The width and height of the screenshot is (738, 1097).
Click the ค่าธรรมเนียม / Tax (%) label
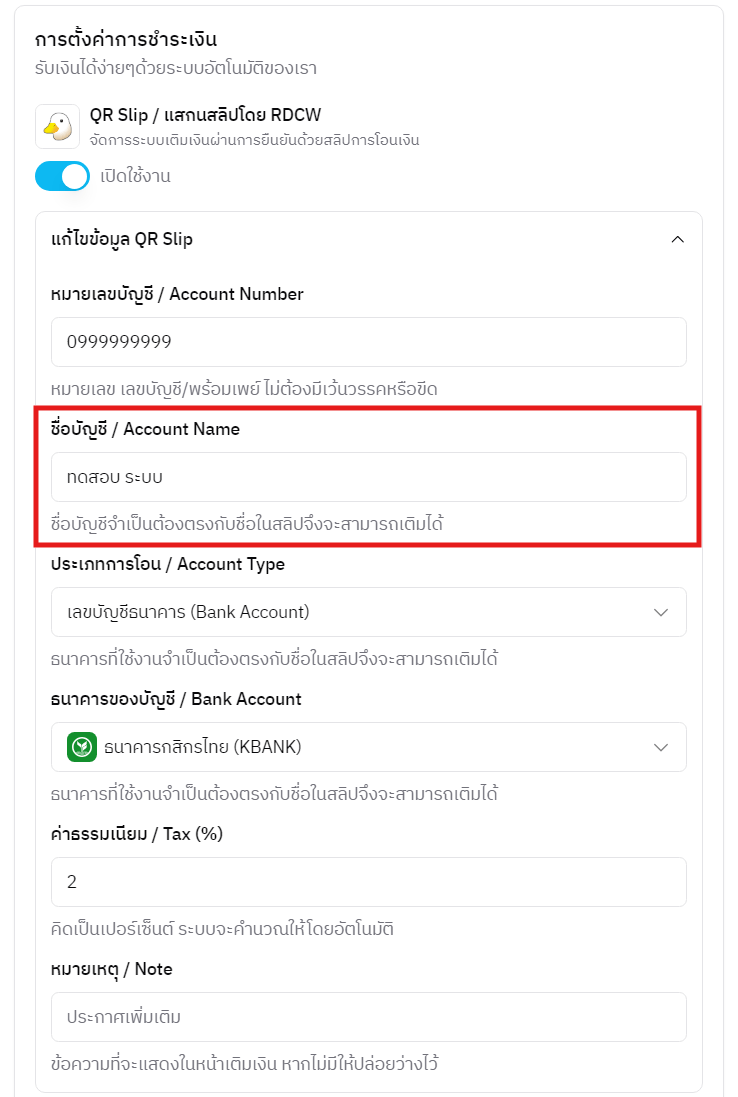129,833
